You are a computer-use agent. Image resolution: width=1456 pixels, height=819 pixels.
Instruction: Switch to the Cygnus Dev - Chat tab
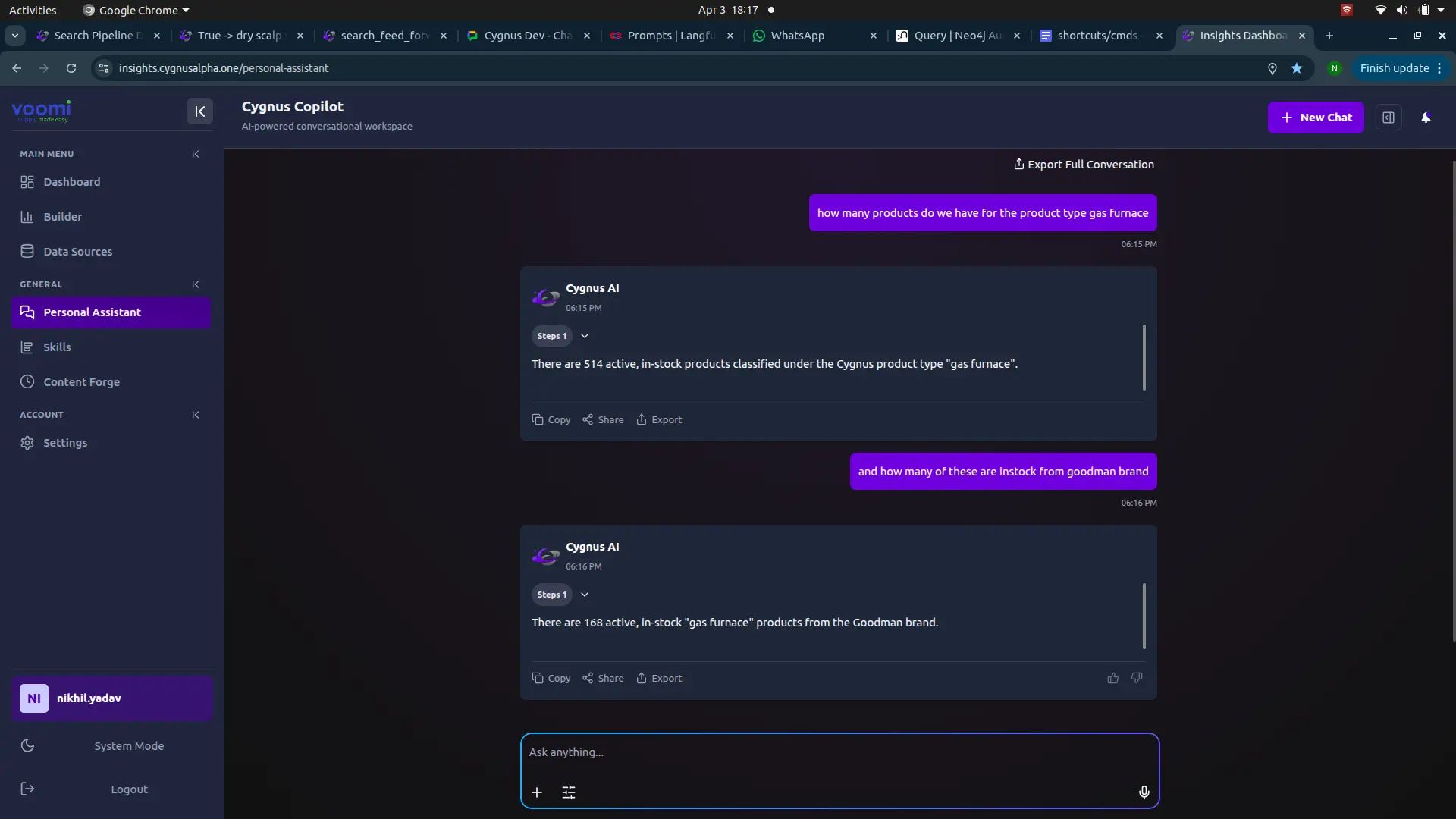click(x=527, y=36)
